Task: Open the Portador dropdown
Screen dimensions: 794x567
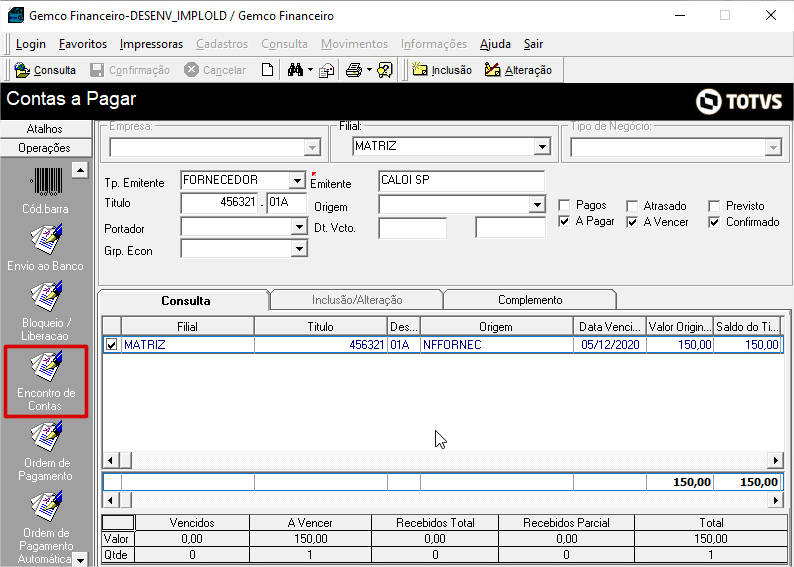Action: [x=299, y=227]
